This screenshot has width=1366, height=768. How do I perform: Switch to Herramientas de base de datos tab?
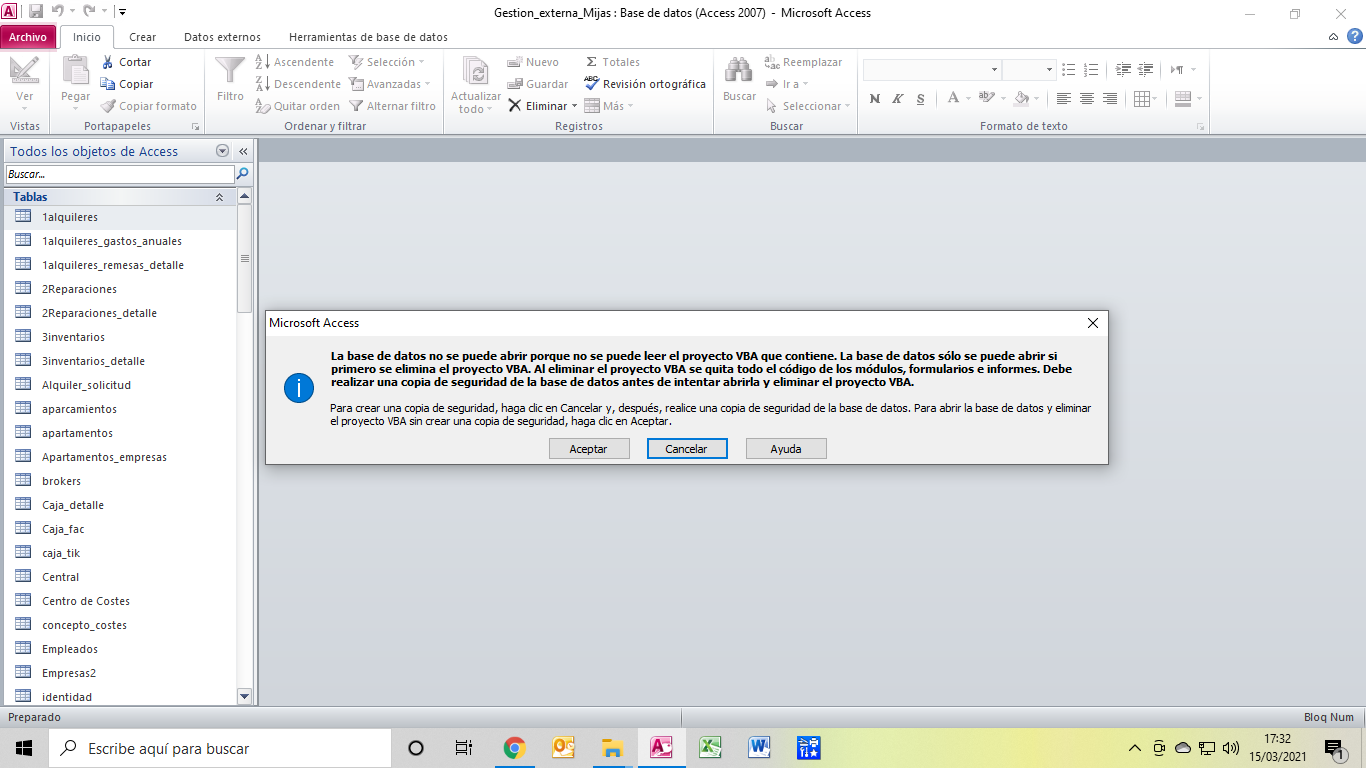[x=368, y=37]
